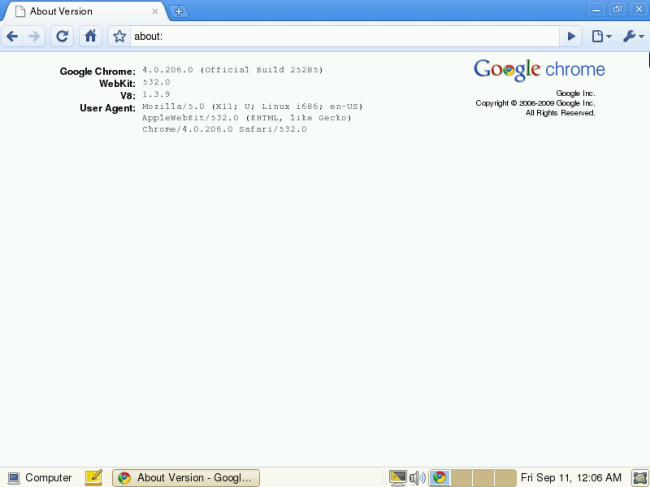The width and height of the screenshot is (650, 487).
Task: Close the Chrome window
Action: (x=639, y=9)
